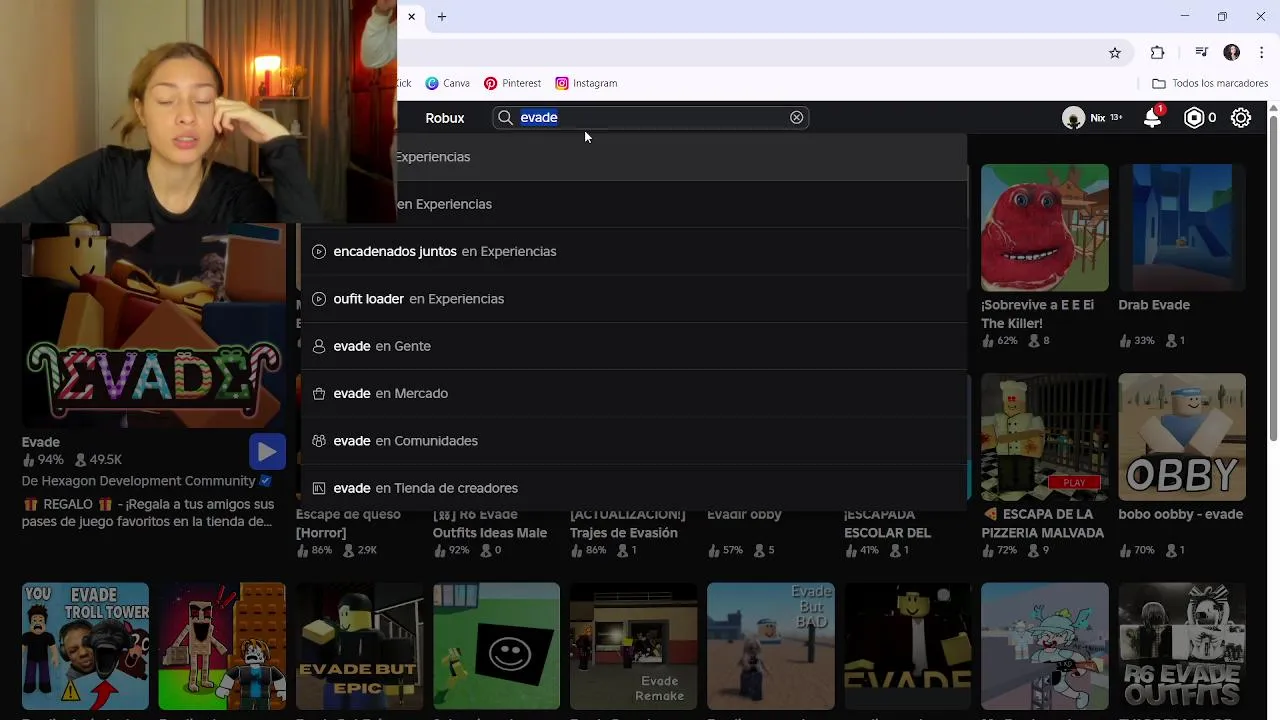The image size is (1280, 720).
Task: Open the Robux balance icon
Action: click(1194, 118)
